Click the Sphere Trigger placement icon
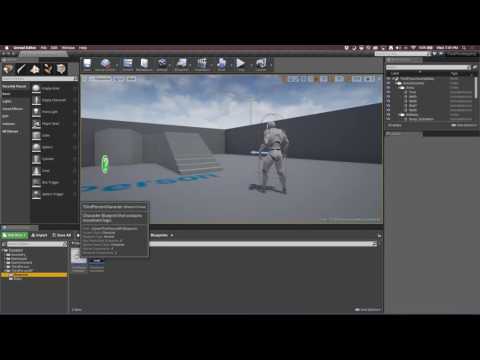480x360 pixels. coord(36,194)
